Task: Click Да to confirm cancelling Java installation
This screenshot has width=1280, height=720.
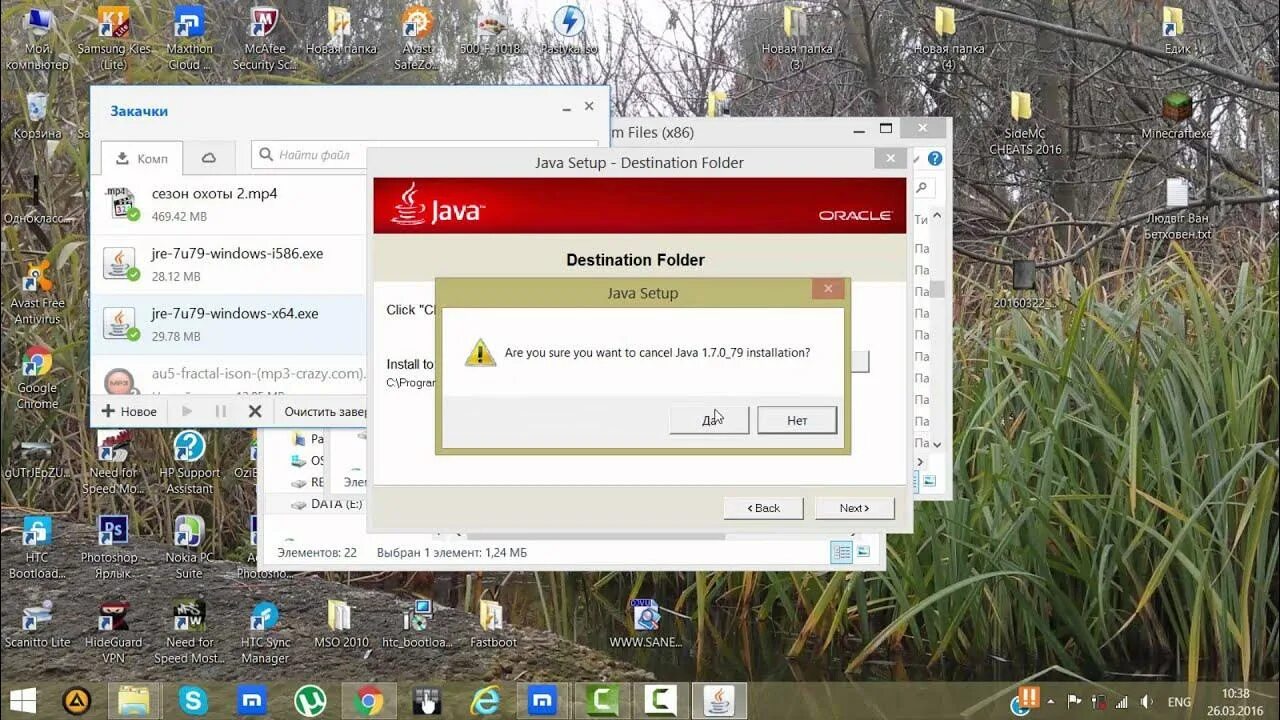Action: point(709,420)
